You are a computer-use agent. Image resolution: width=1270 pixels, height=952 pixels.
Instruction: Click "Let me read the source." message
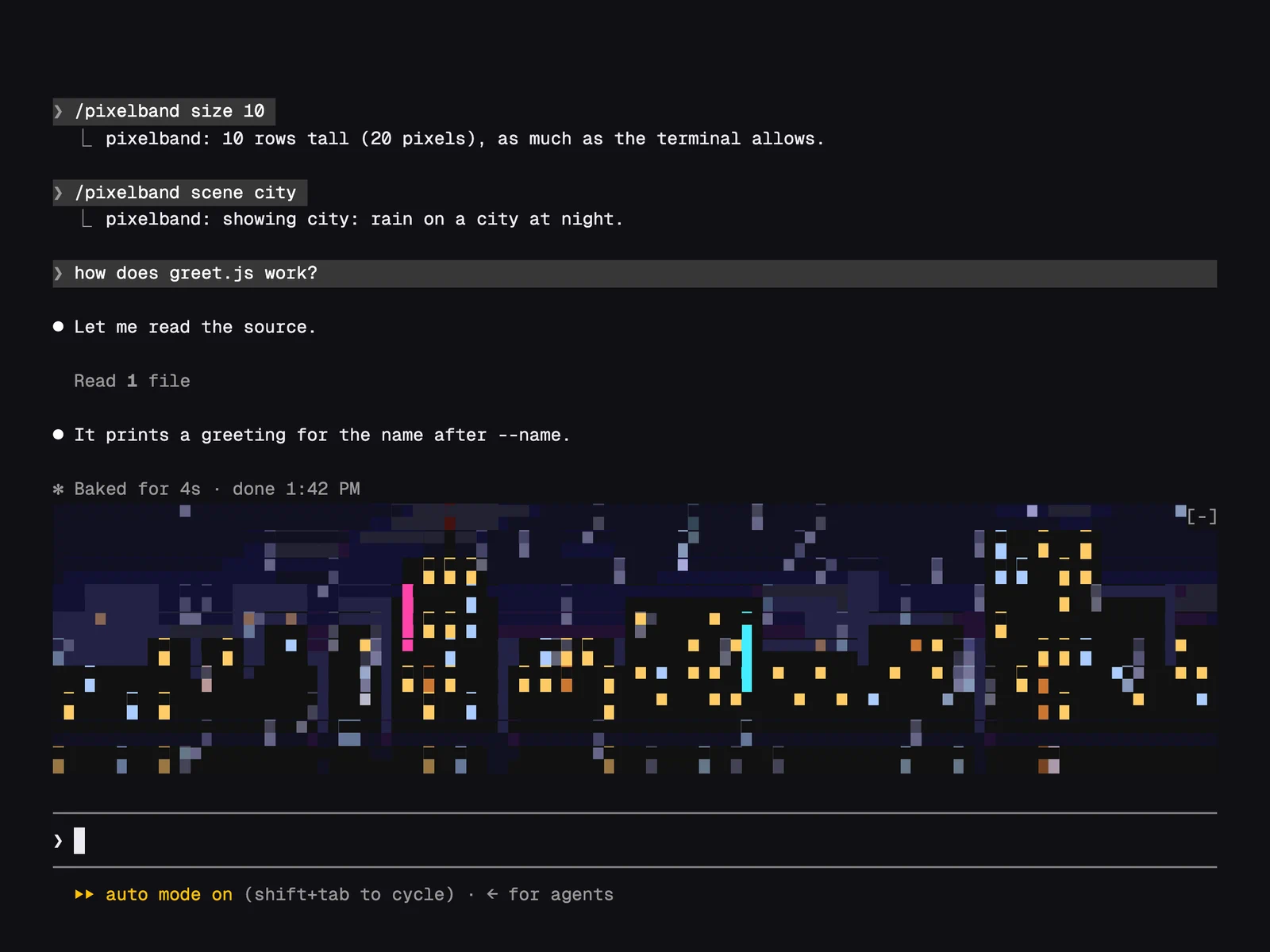coord(195,328)
